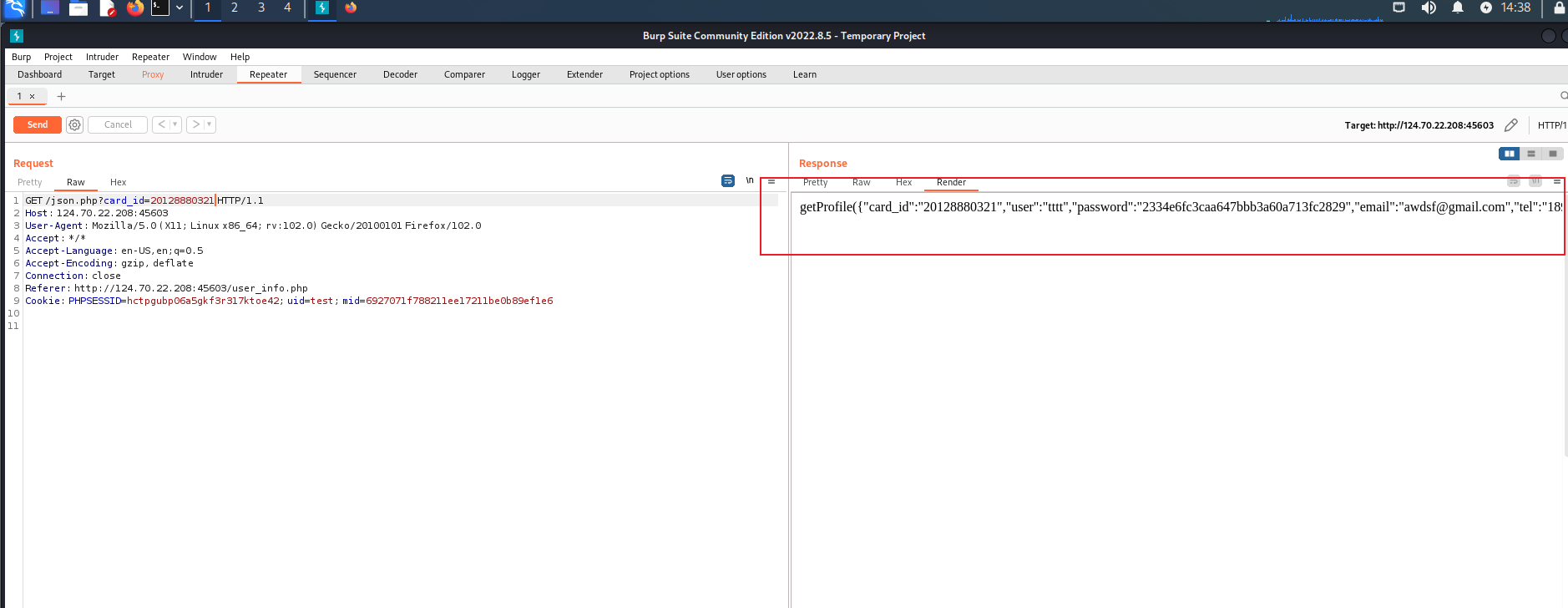Select side-by-side layout view
Image resolution: width=1568 pixels, height=608 pixels.
pos(1510,154)
